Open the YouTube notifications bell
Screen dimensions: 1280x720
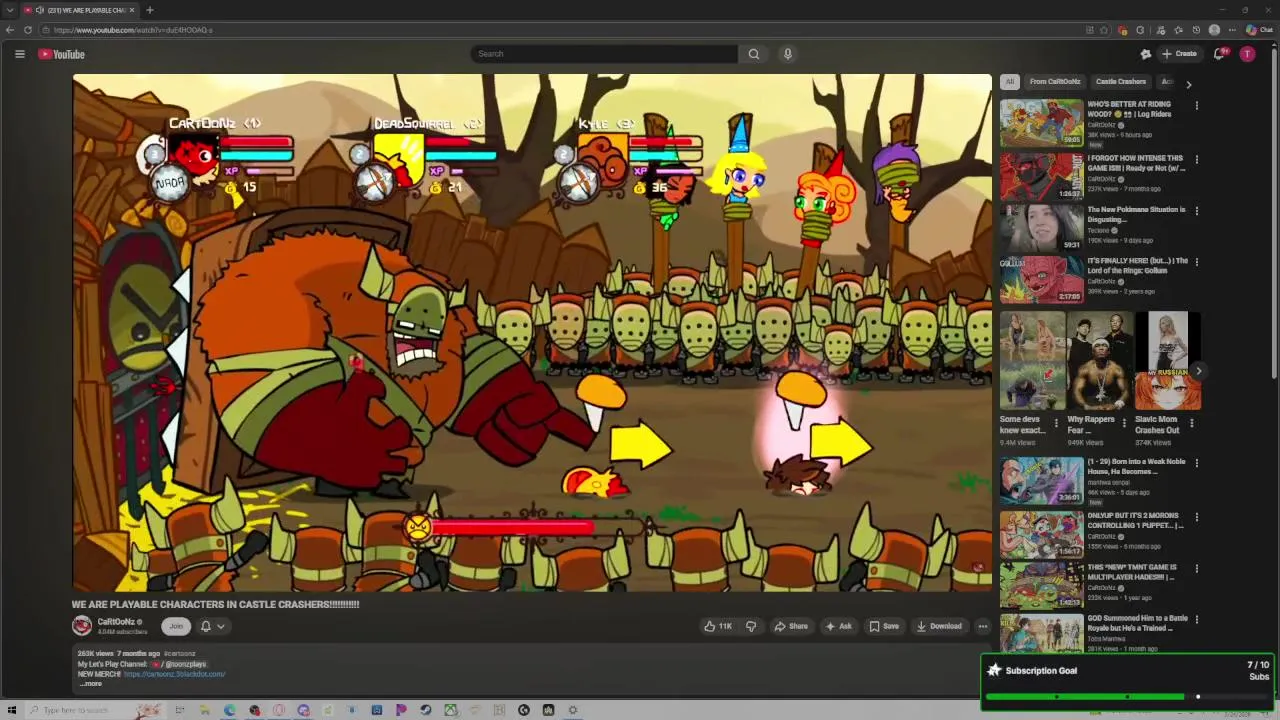pos(1219,54)
